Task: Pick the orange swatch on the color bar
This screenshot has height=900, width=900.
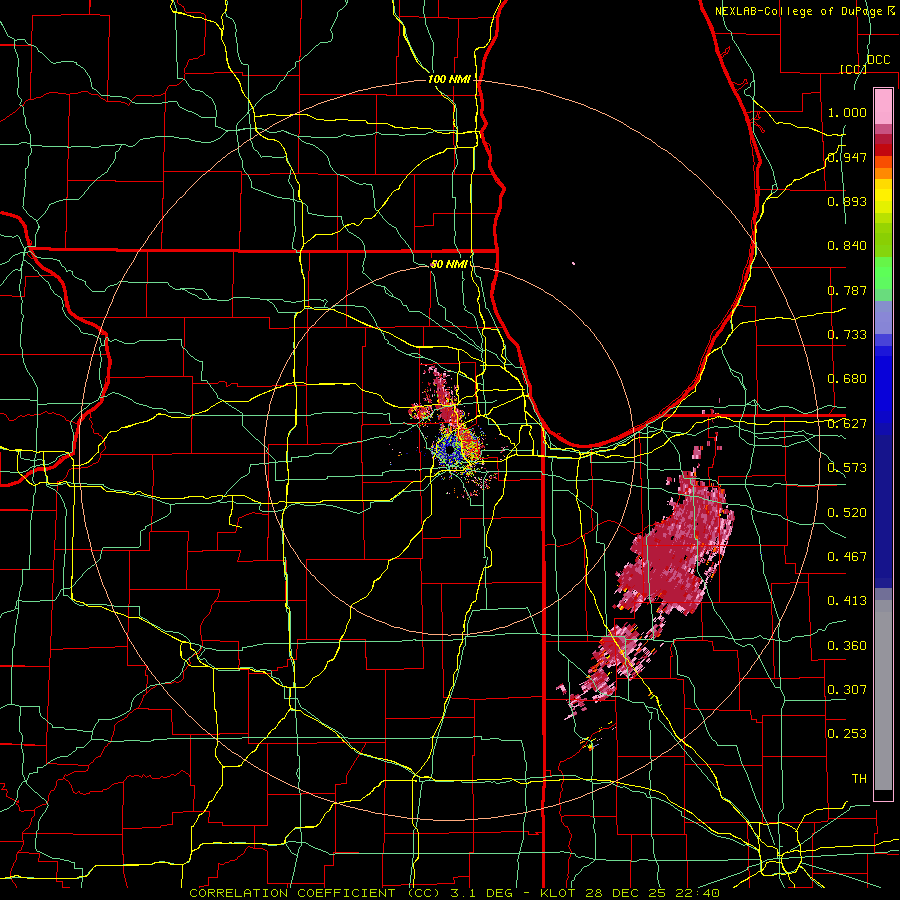Action: (883, 173)
